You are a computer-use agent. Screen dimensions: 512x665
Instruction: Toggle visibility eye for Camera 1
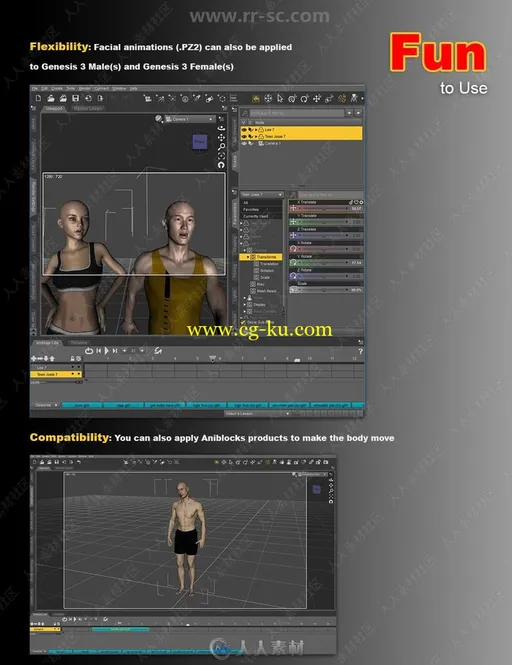(x=244, y=144)
